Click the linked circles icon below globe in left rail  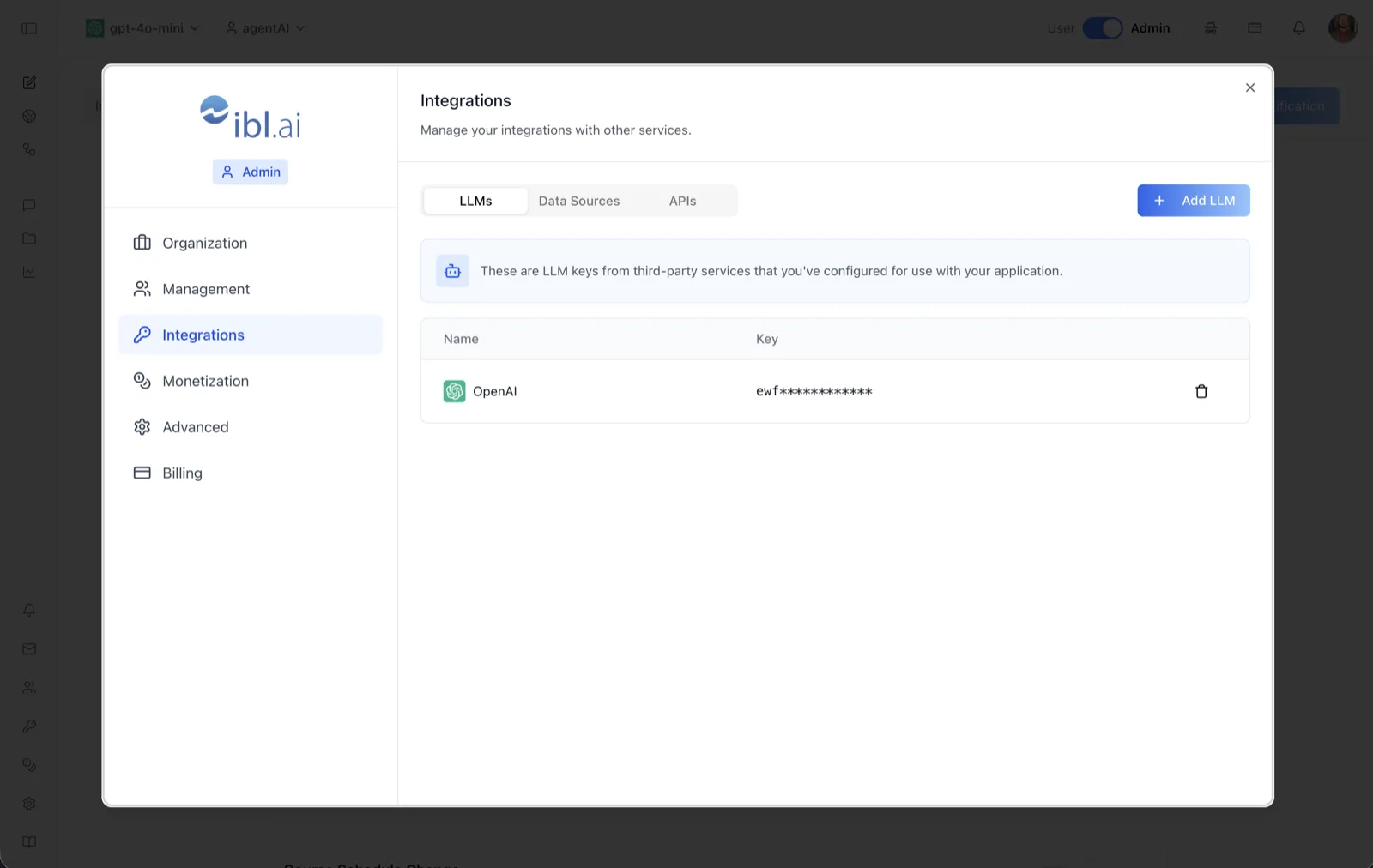coord(29,149)
